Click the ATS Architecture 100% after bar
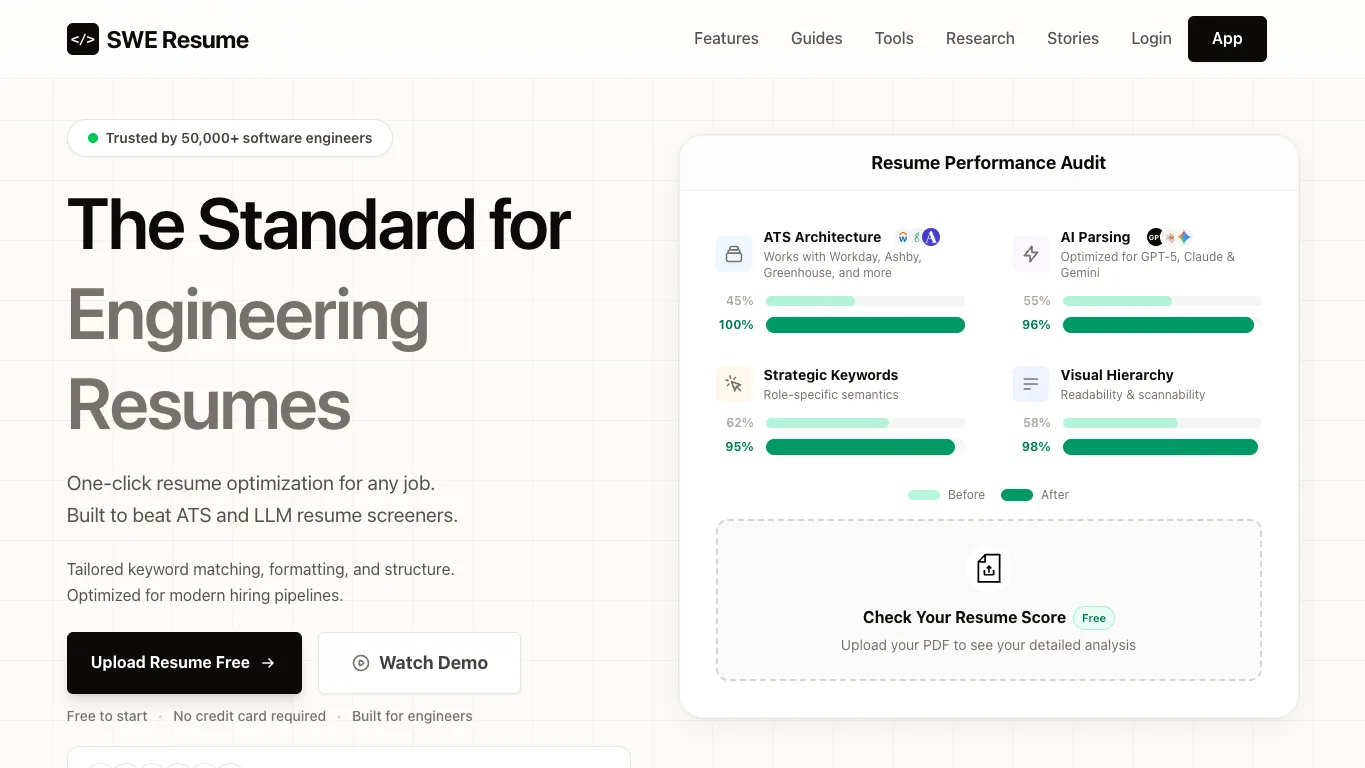Viewport: 1365px width, 768px height. (x=865, y=325)
